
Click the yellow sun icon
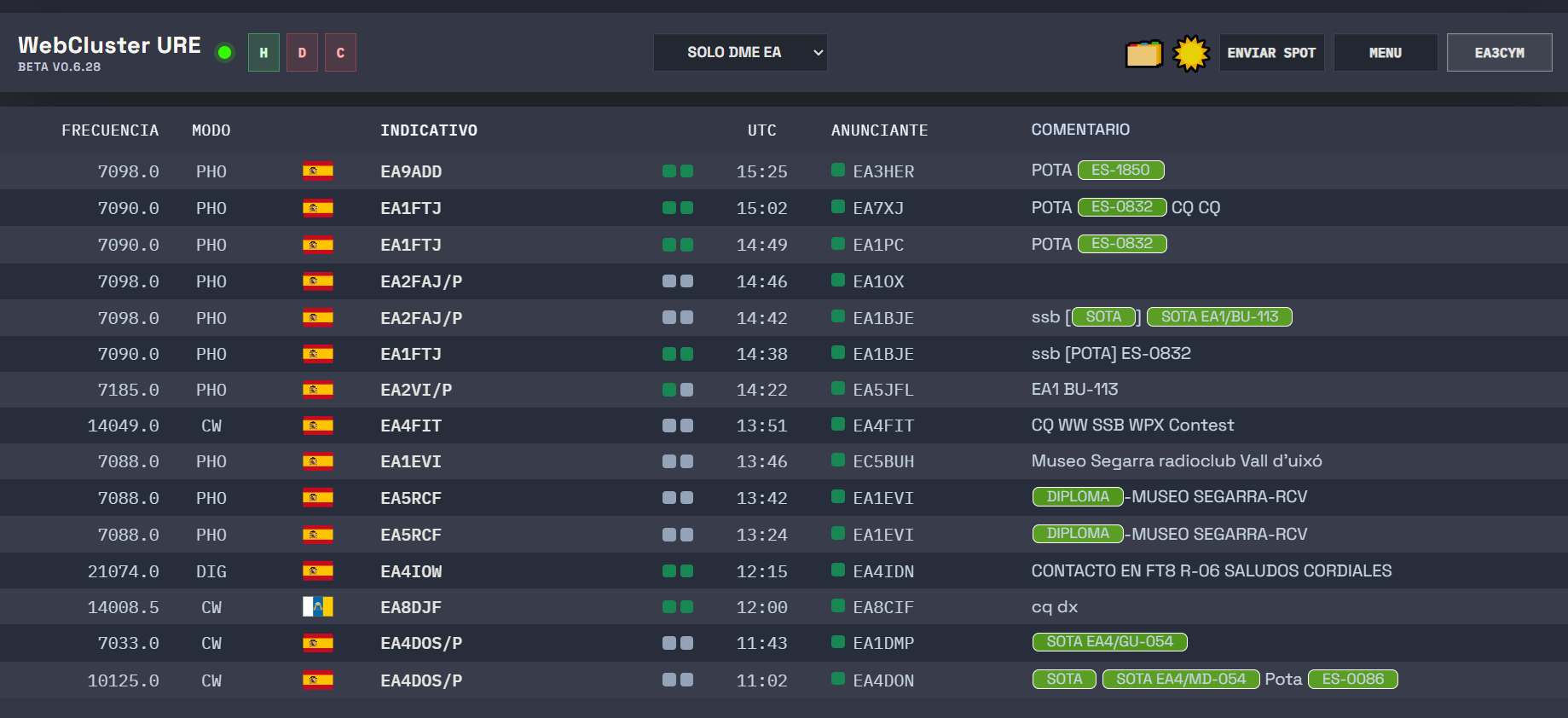(1190, 54)
